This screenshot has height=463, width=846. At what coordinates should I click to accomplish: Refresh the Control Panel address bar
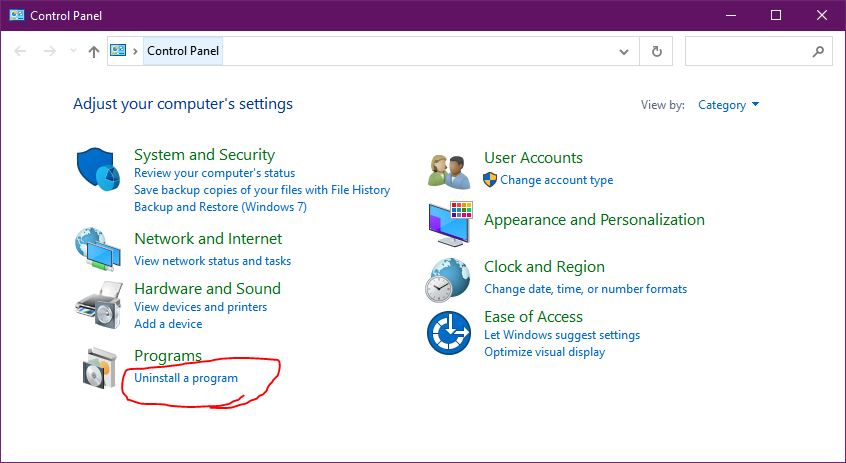[x=656, y=51]
